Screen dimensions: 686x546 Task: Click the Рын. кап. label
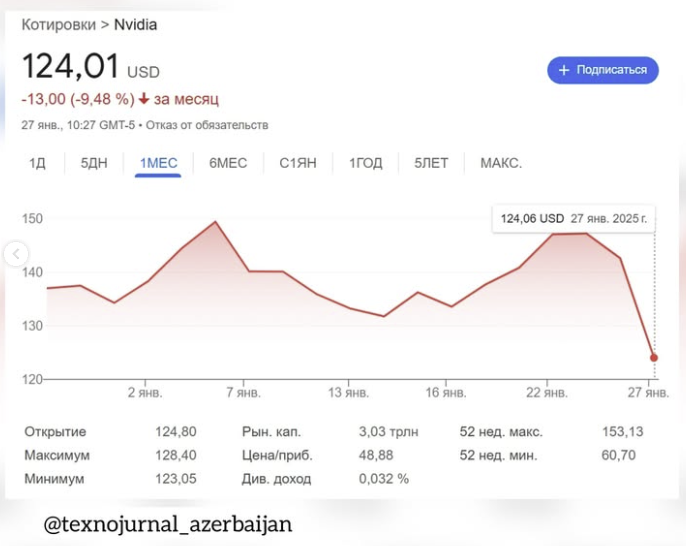coord(271,432)
